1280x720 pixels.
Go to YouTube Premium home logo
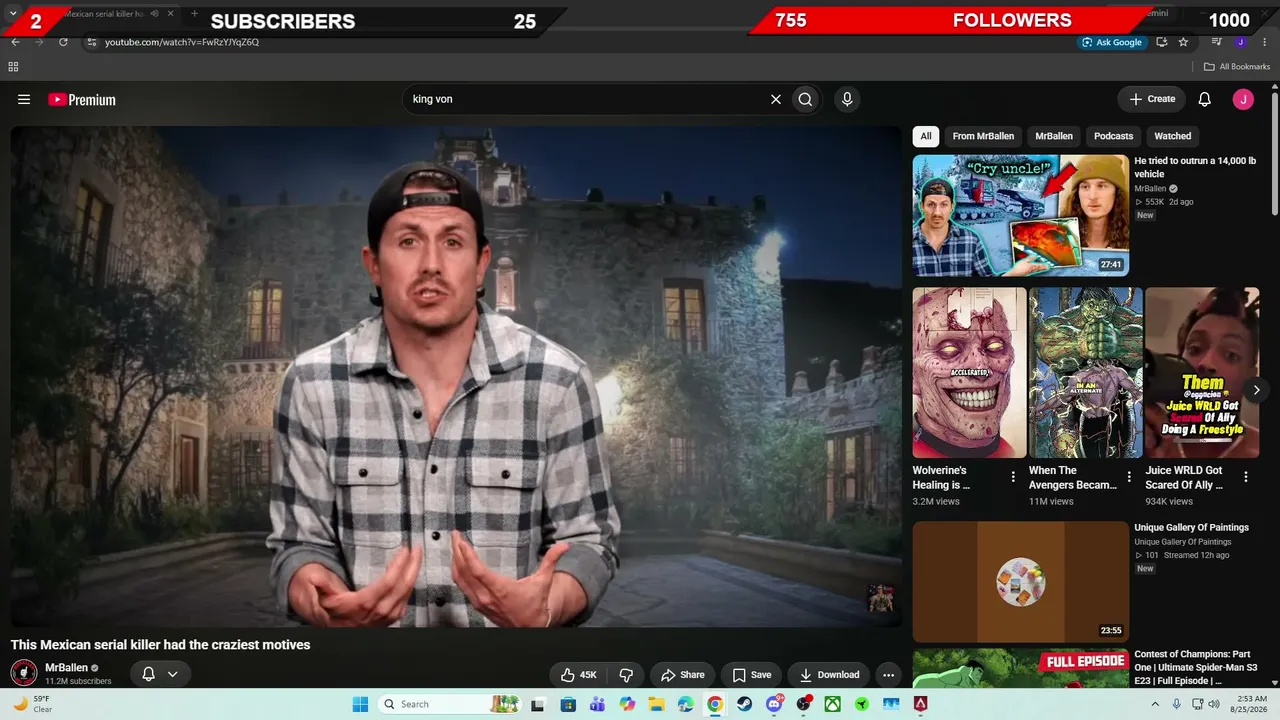coord(82,99)
